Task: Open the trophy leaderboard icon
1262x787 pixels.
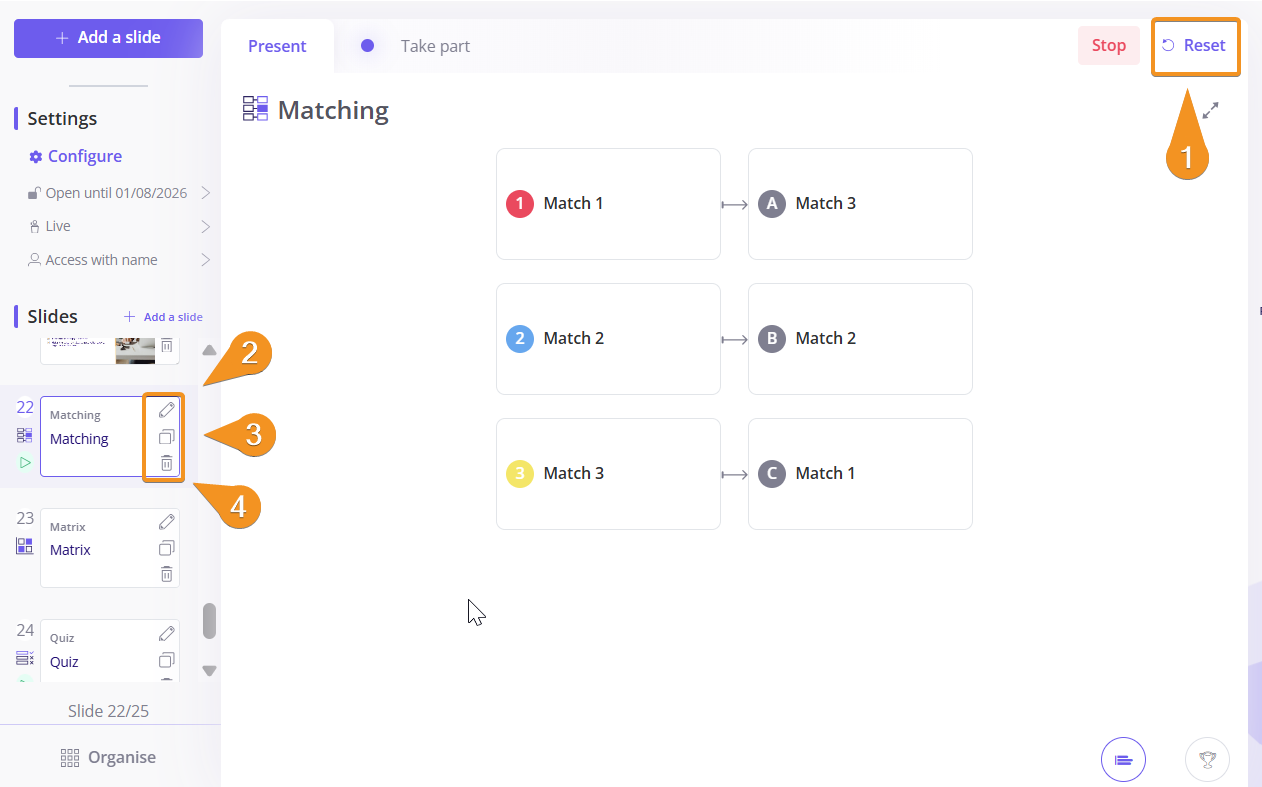Action: (x=1207, y=760)
